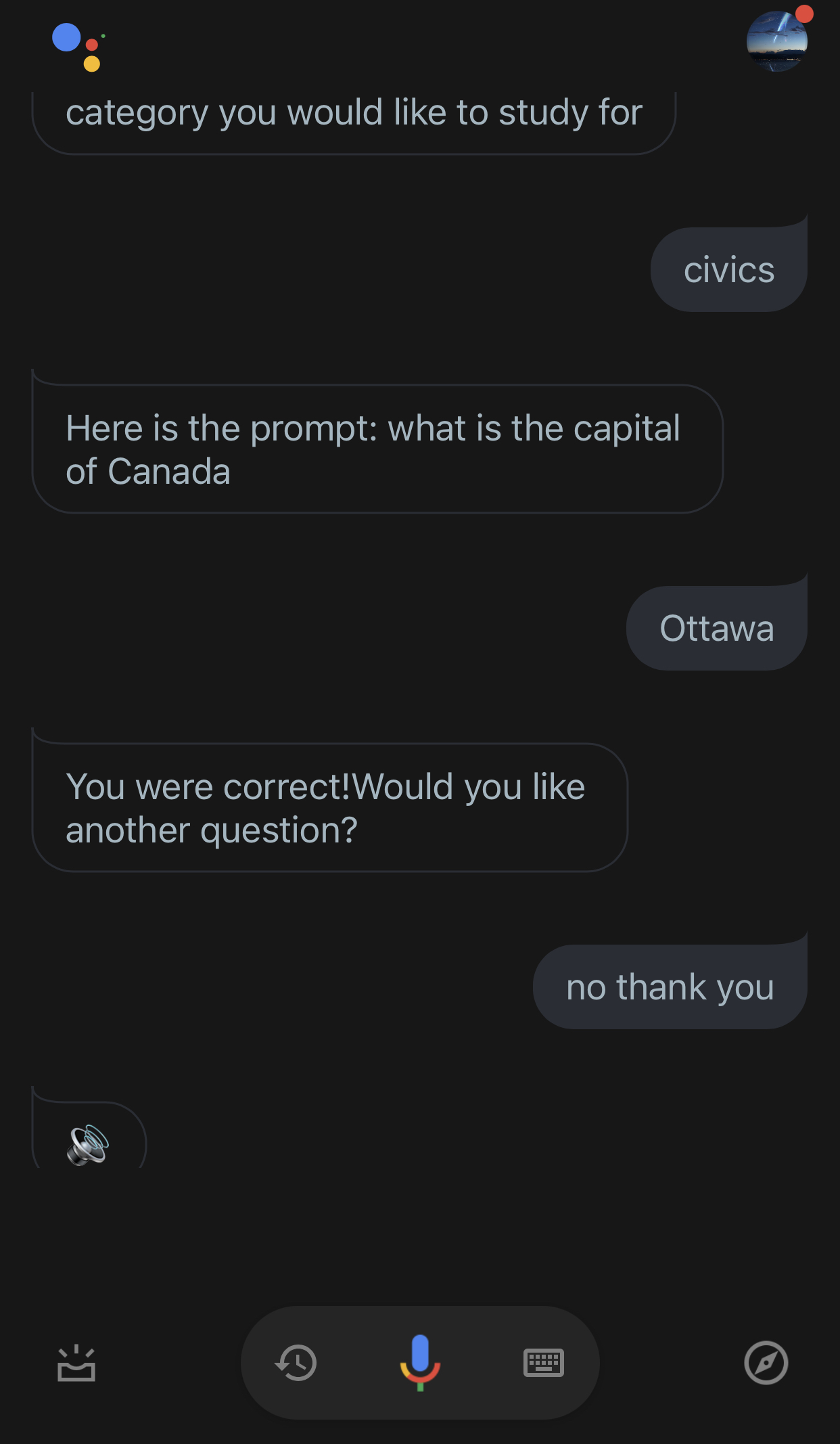Click the word "capital" in the prompt

tap(626, 428)
